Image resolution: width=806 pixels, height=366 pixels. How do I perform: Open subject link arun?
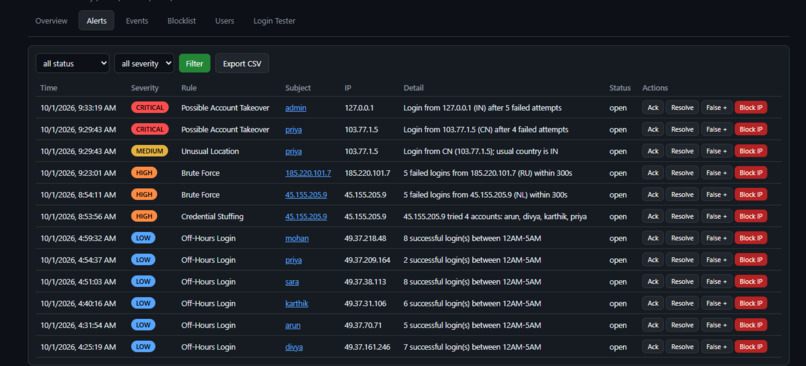tap(293, 325)
